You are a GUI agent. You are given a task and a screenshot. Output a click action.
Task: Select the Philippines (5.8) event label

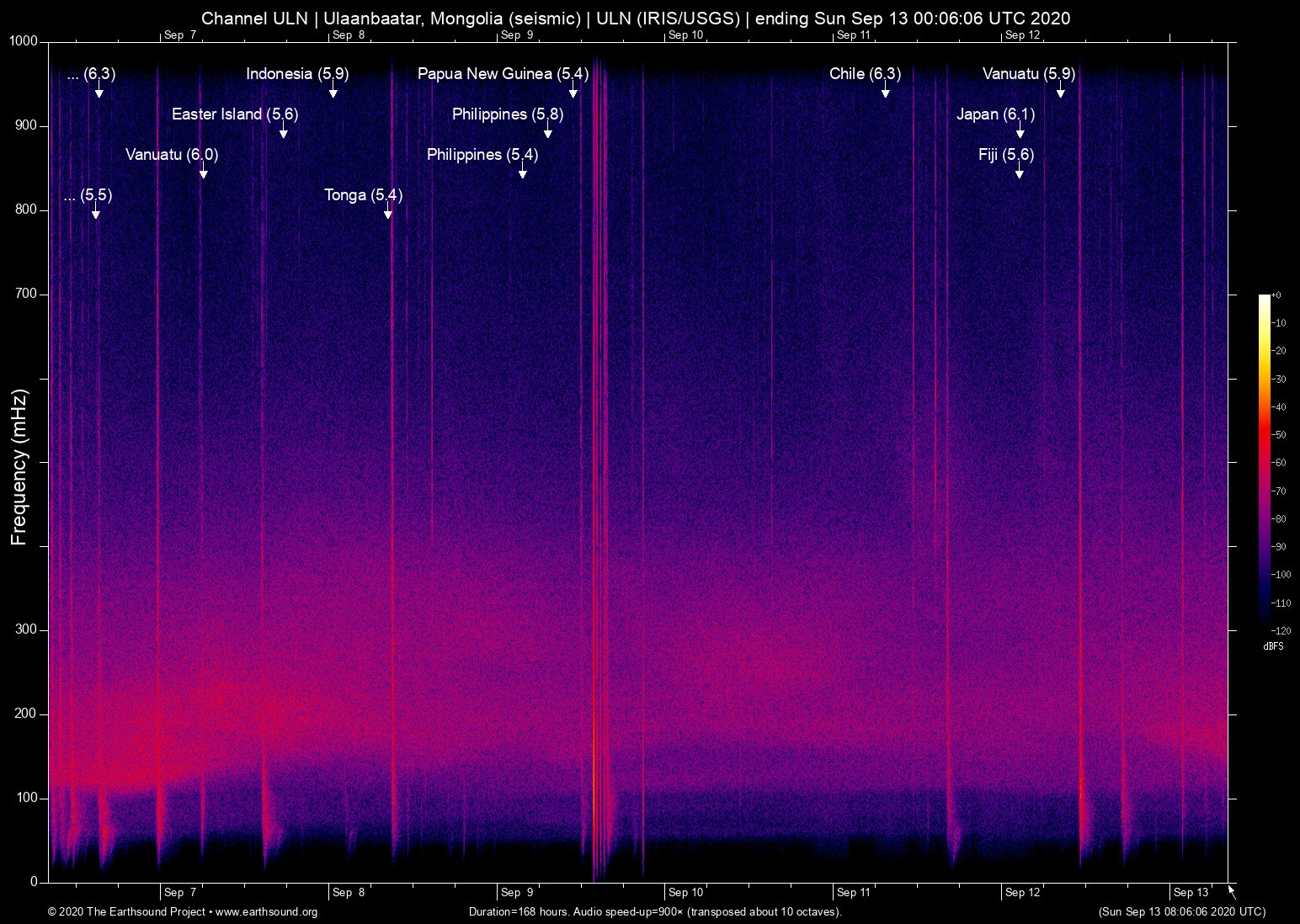click(x=508, y=114)
